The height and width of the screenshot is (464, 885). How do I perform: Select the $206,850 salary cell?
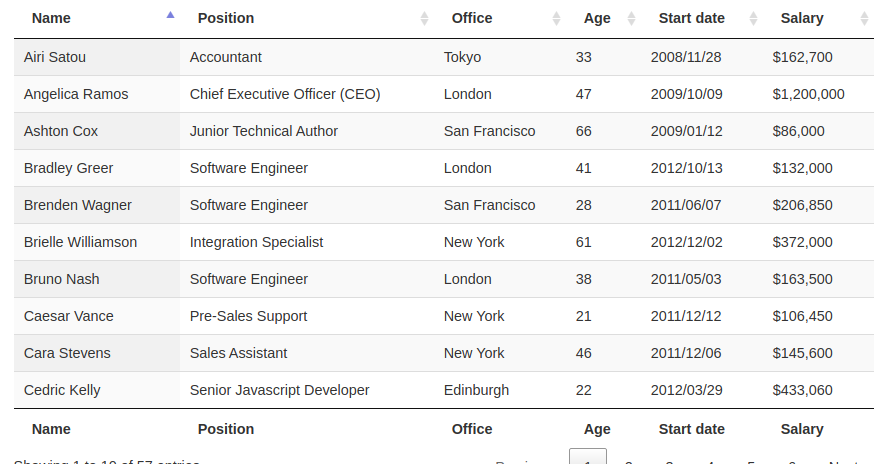tap(802, 205)
